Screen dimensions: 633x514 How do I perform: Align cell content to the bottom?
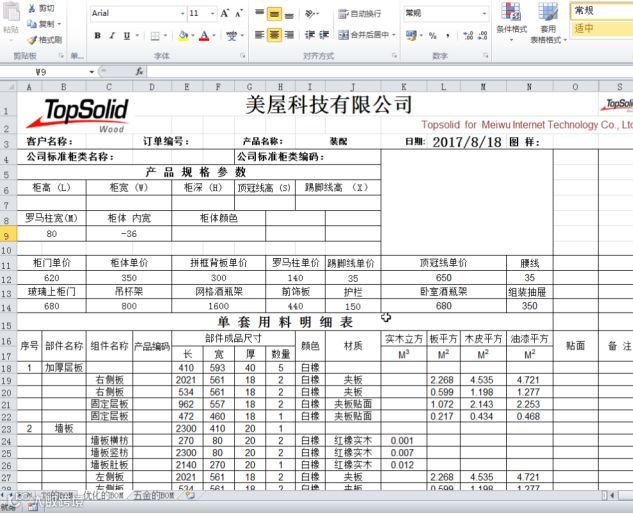click(289, 14)
